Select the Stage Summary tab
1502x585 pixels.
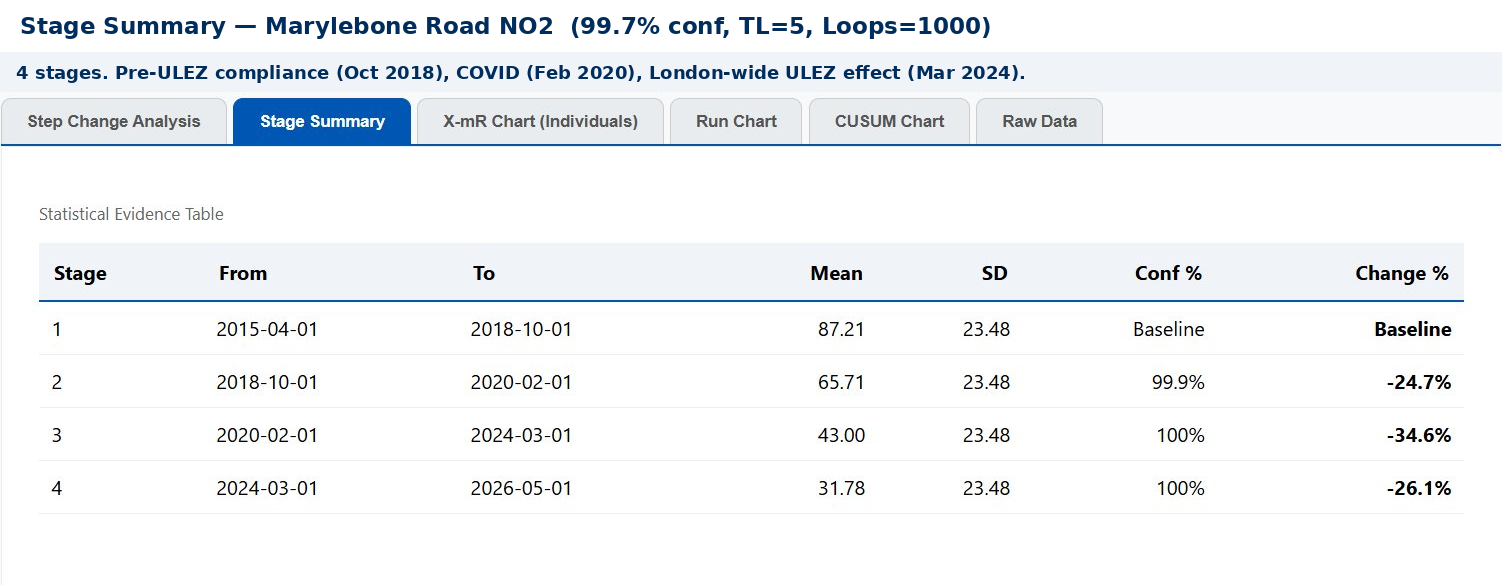click(x=322, y=121)
